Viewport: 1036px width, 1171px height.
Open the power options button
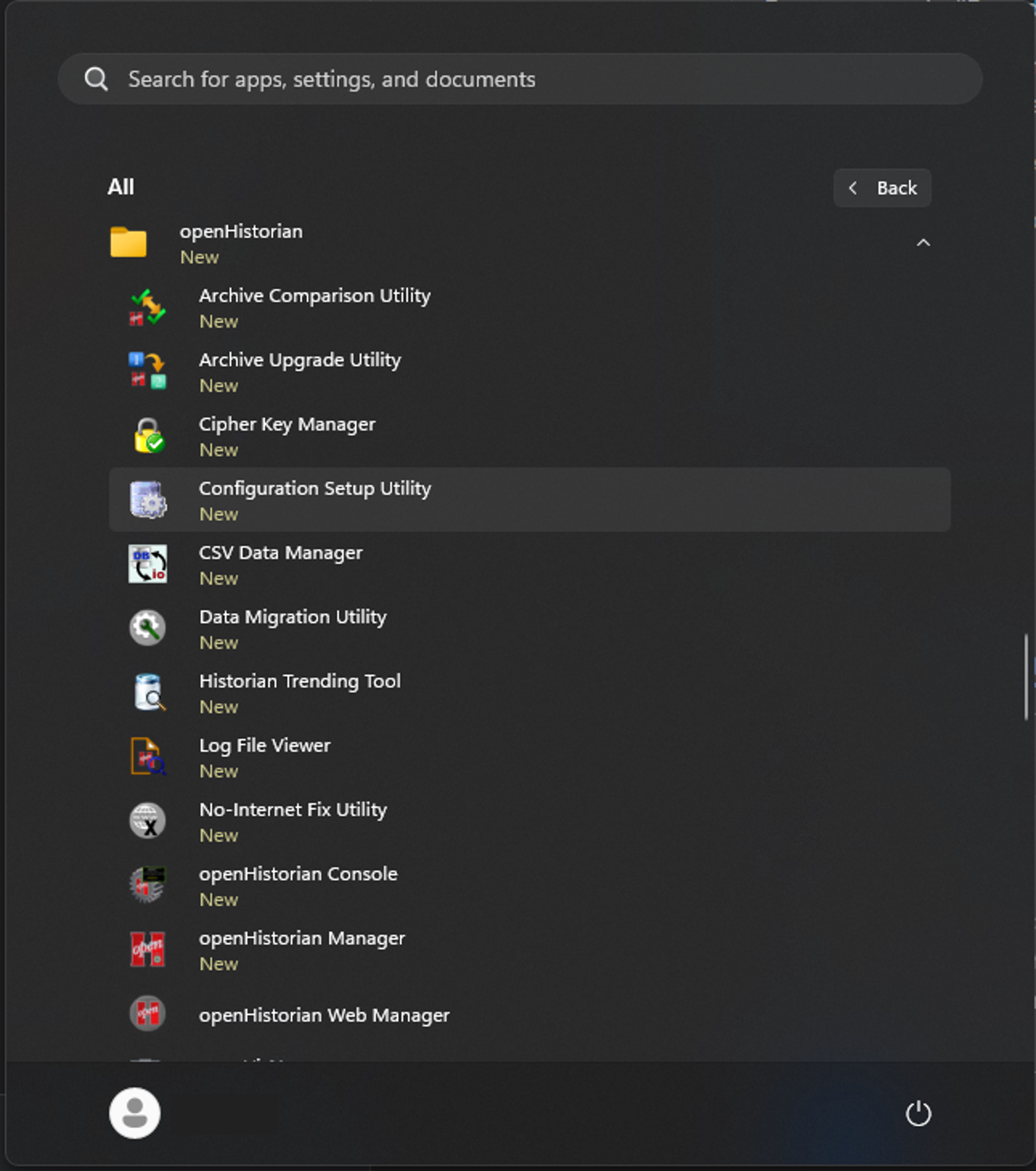(x=918, y=1114)
